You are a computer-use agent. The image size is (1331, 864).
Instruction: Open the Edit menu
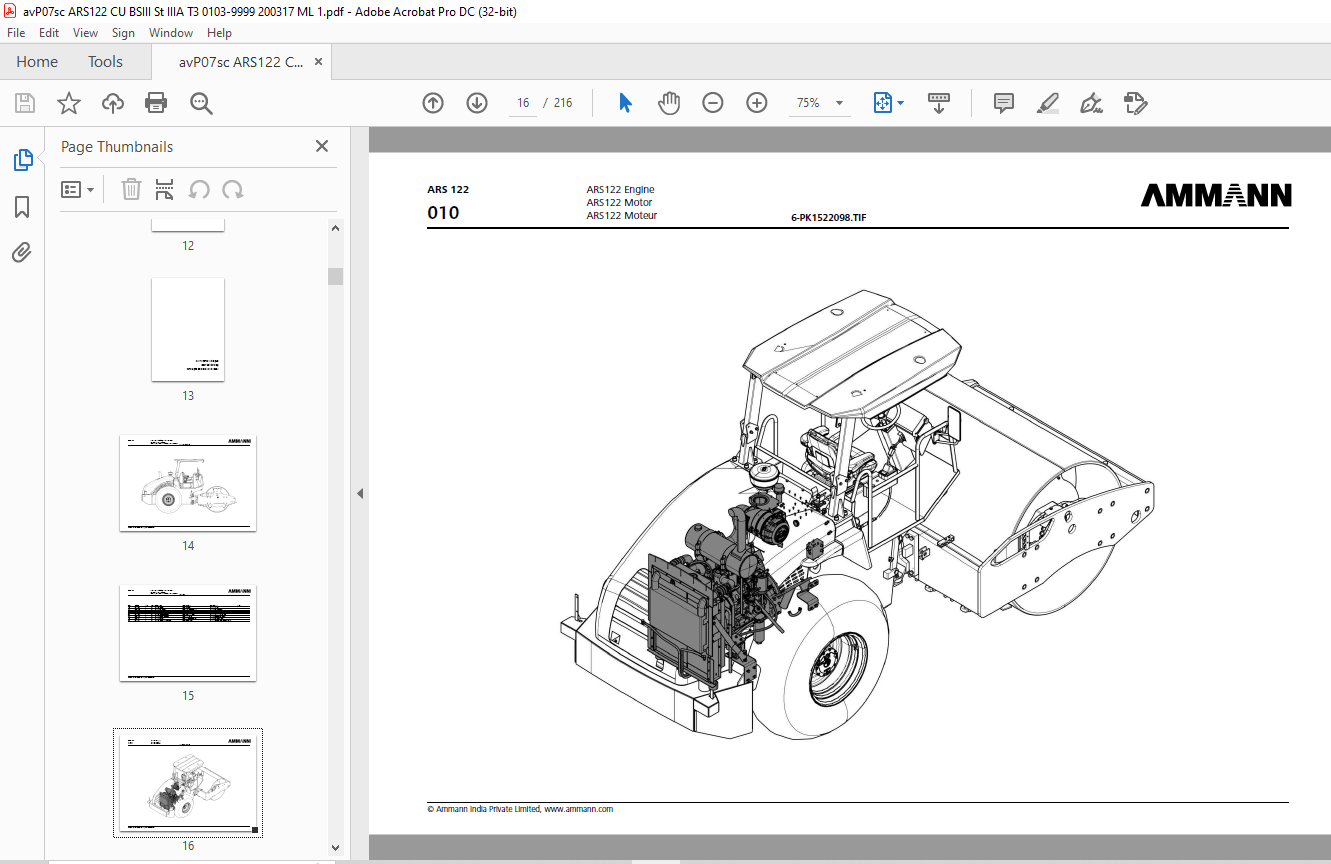click(x=49, y=33)
